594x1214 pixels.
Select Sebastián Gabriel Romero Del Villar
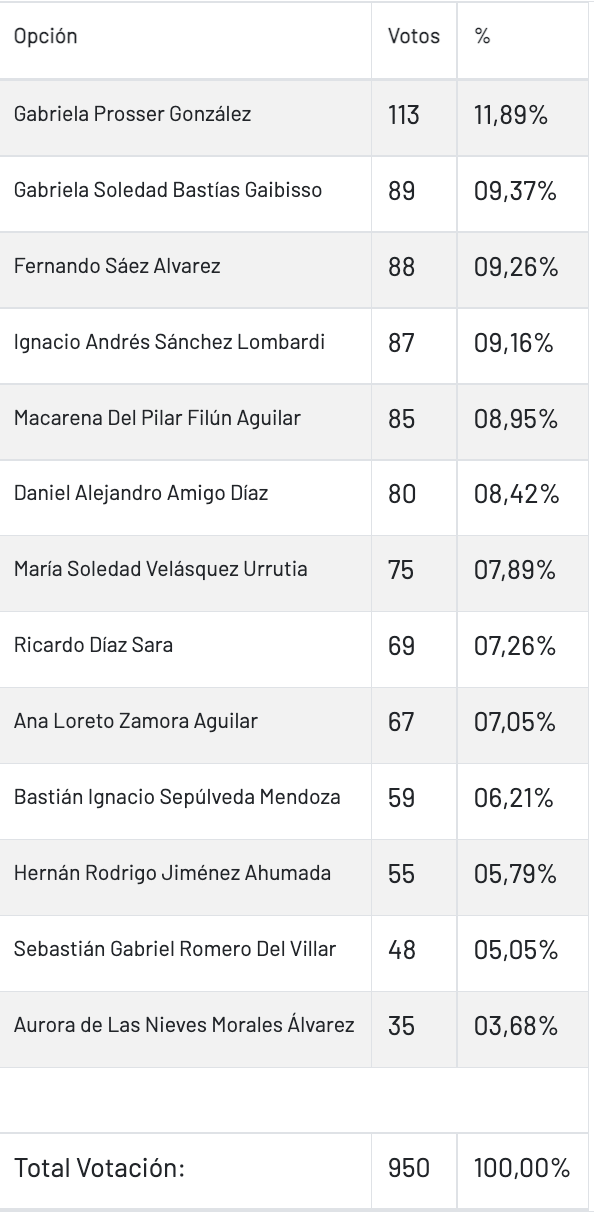coord(175,949)
